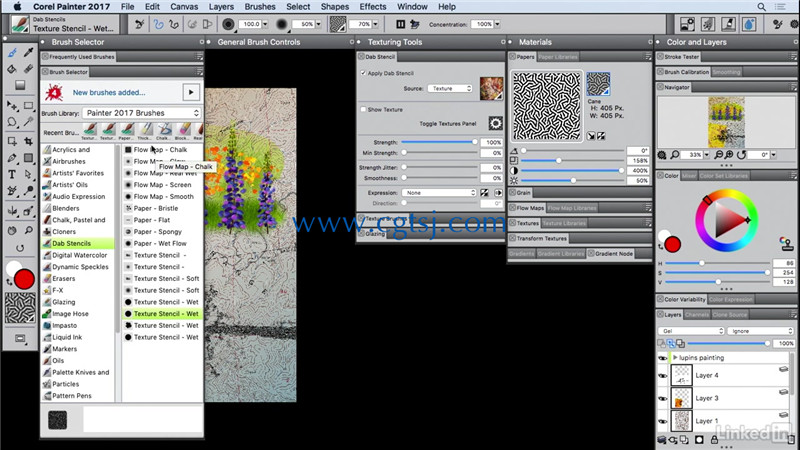Open the Expression None dropdown

[x=439, y=192]
